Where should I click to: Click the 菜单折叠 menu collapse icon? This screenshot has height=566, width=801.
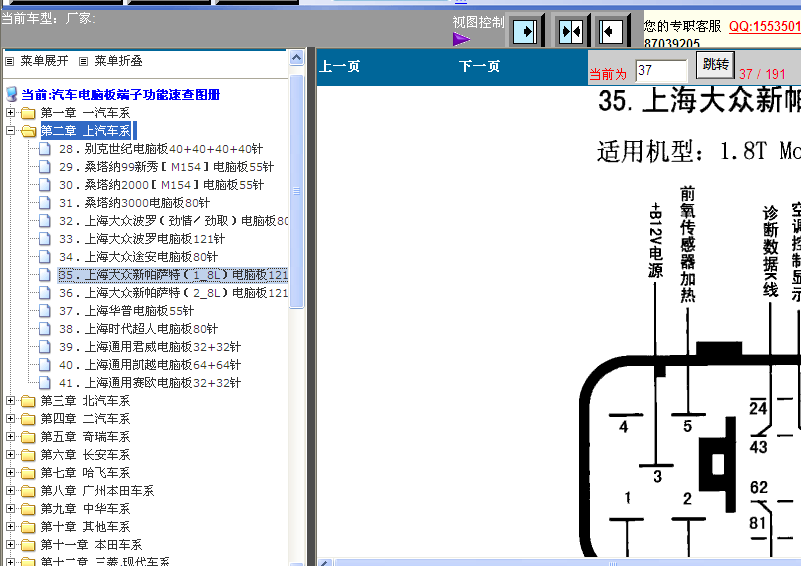pyautogui.click(x=83, y=61)
